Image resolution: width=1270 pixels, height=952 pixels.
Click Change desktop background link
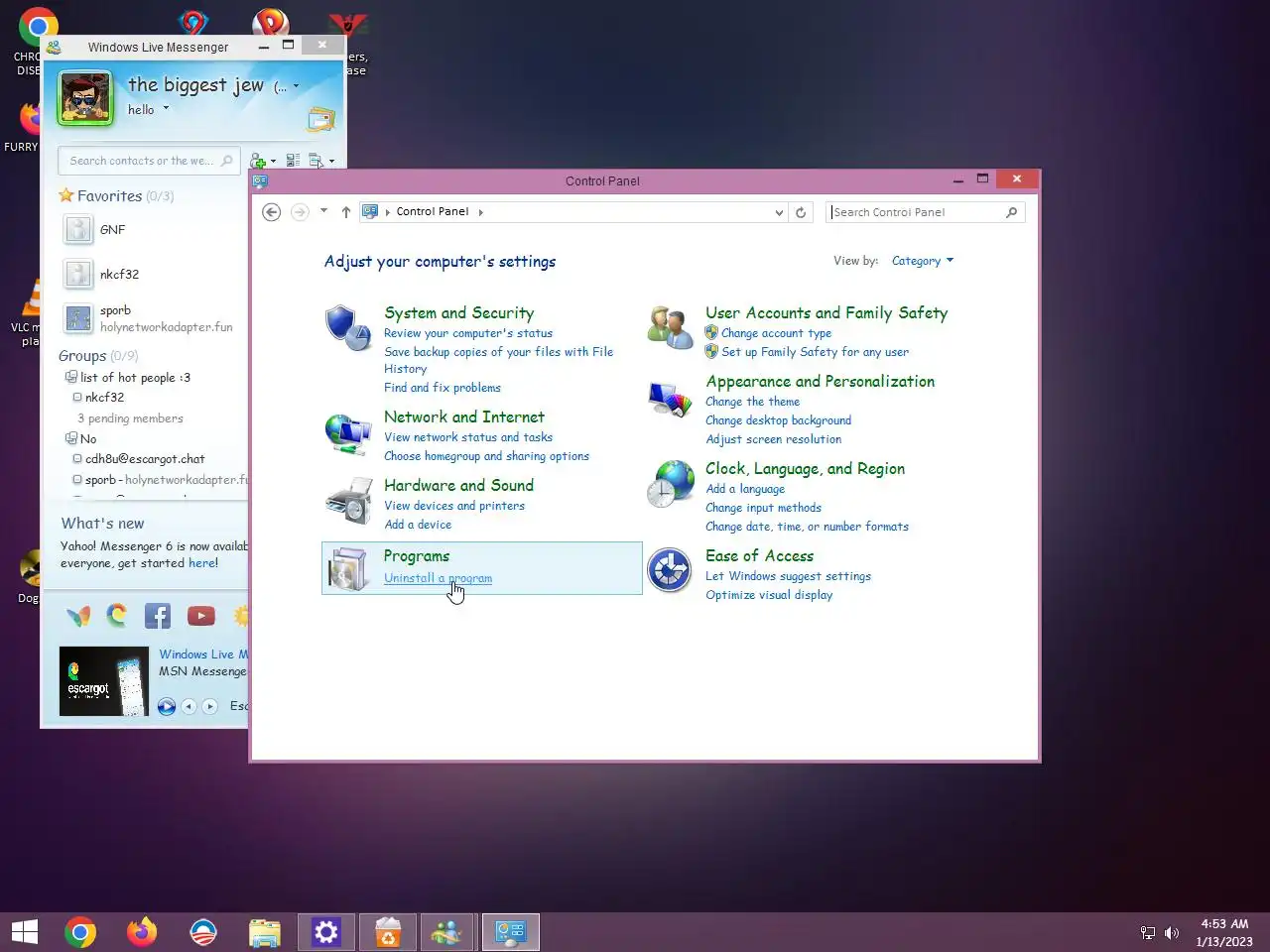[778, 420]
